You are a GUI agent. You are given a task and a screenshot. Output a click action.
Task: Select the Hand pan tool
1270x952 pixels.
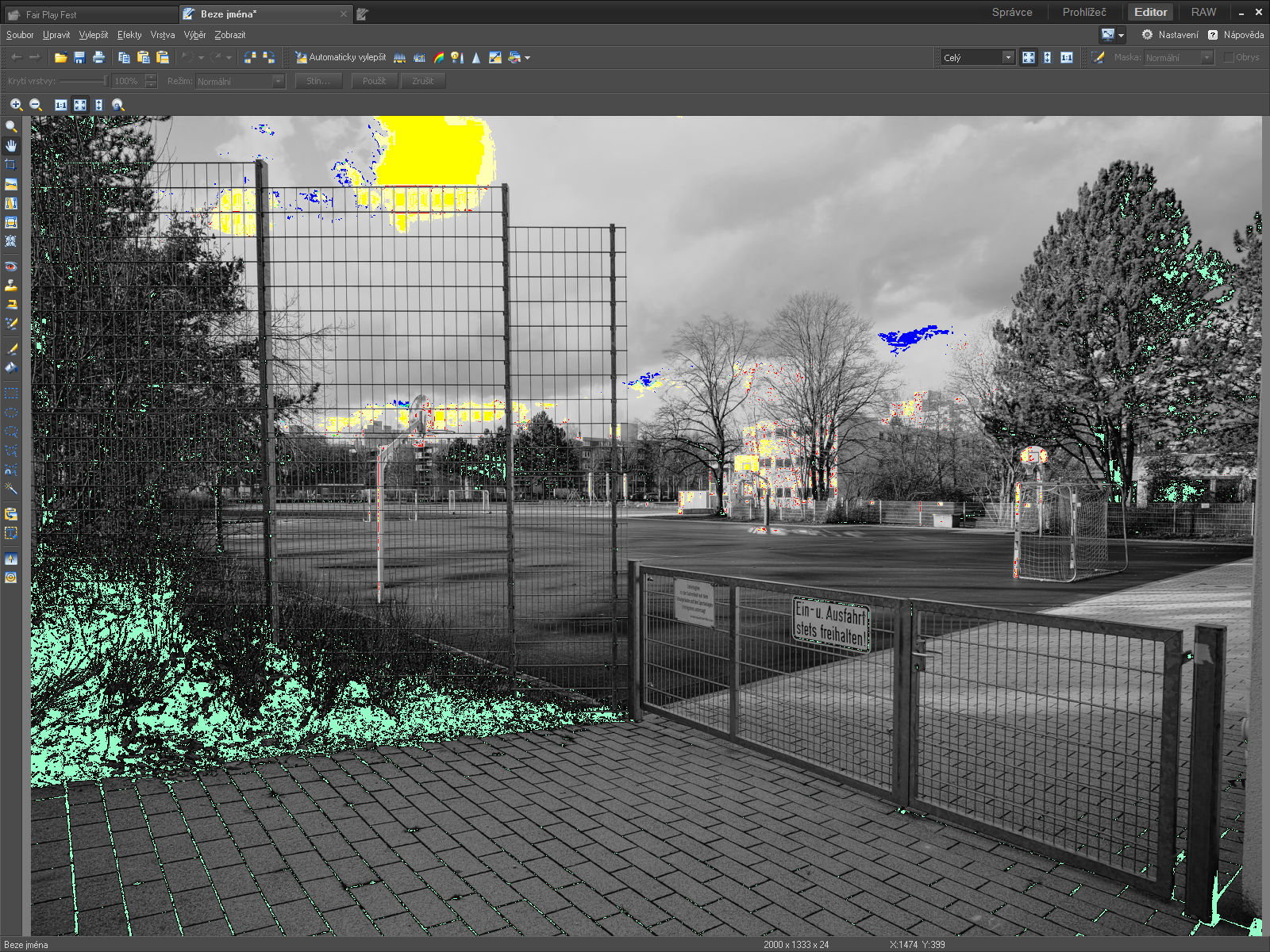click(x=11, y=146)
